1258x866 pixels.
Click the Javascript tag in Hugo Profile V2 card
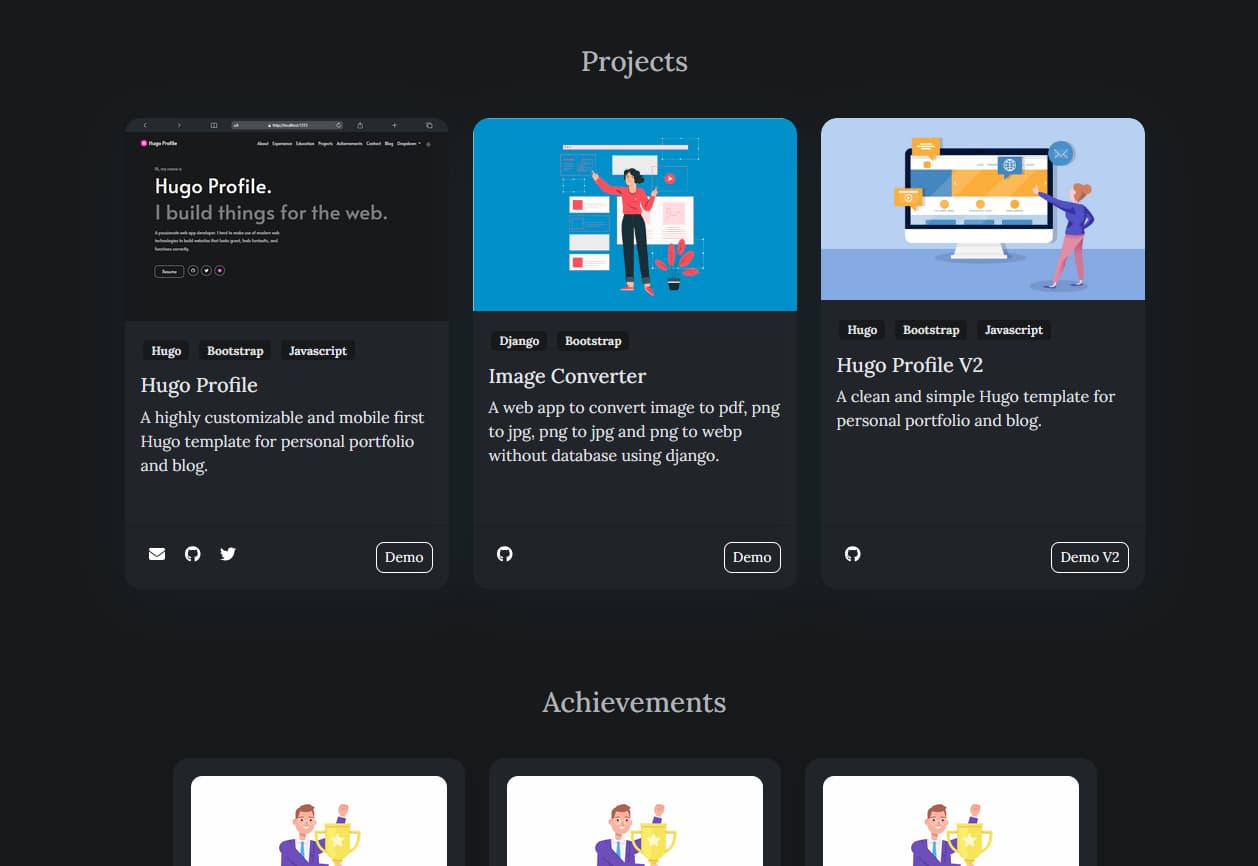coord(1013,330)
